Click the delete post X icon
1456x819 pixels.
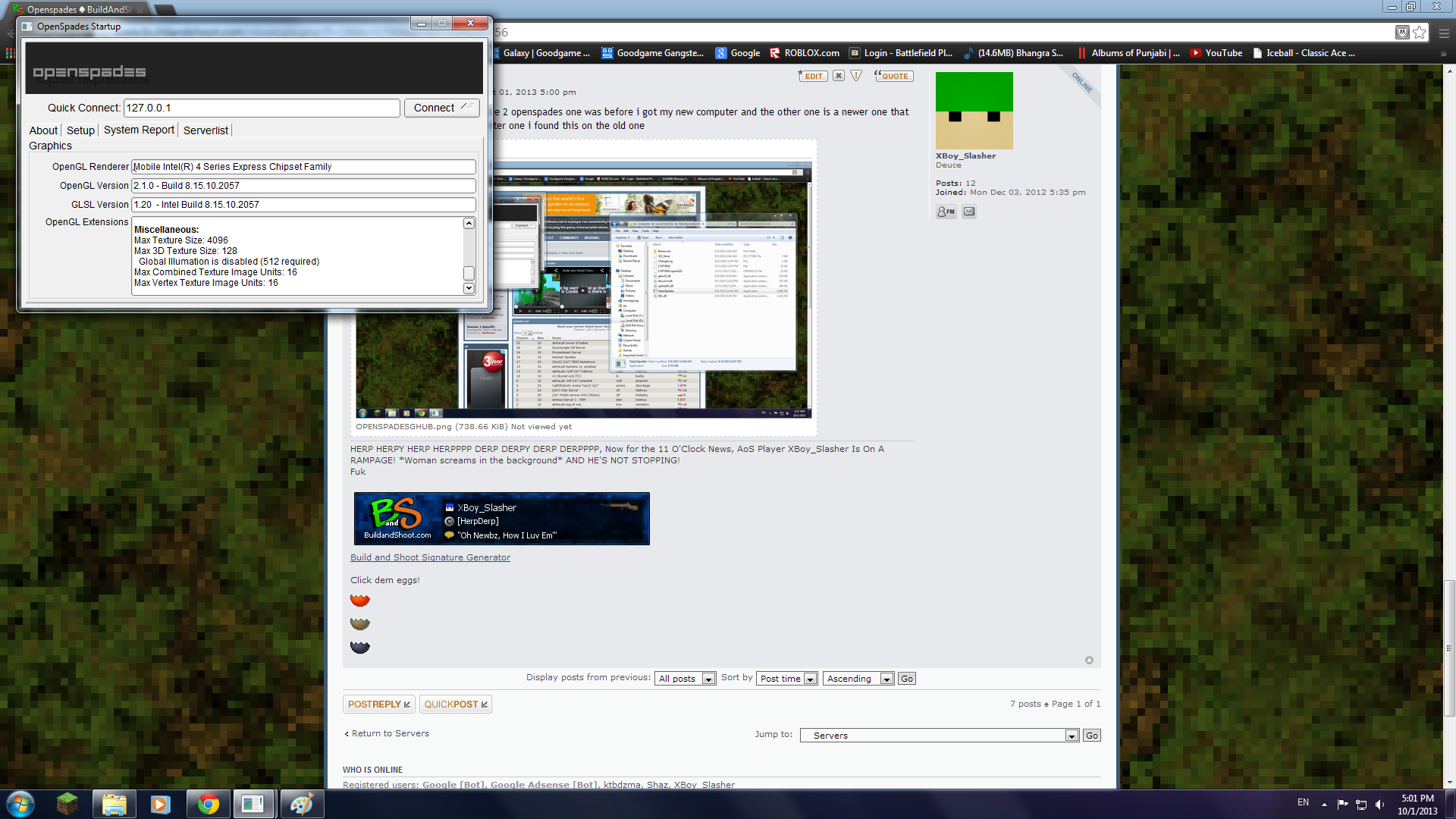click(x=838, y=76)
